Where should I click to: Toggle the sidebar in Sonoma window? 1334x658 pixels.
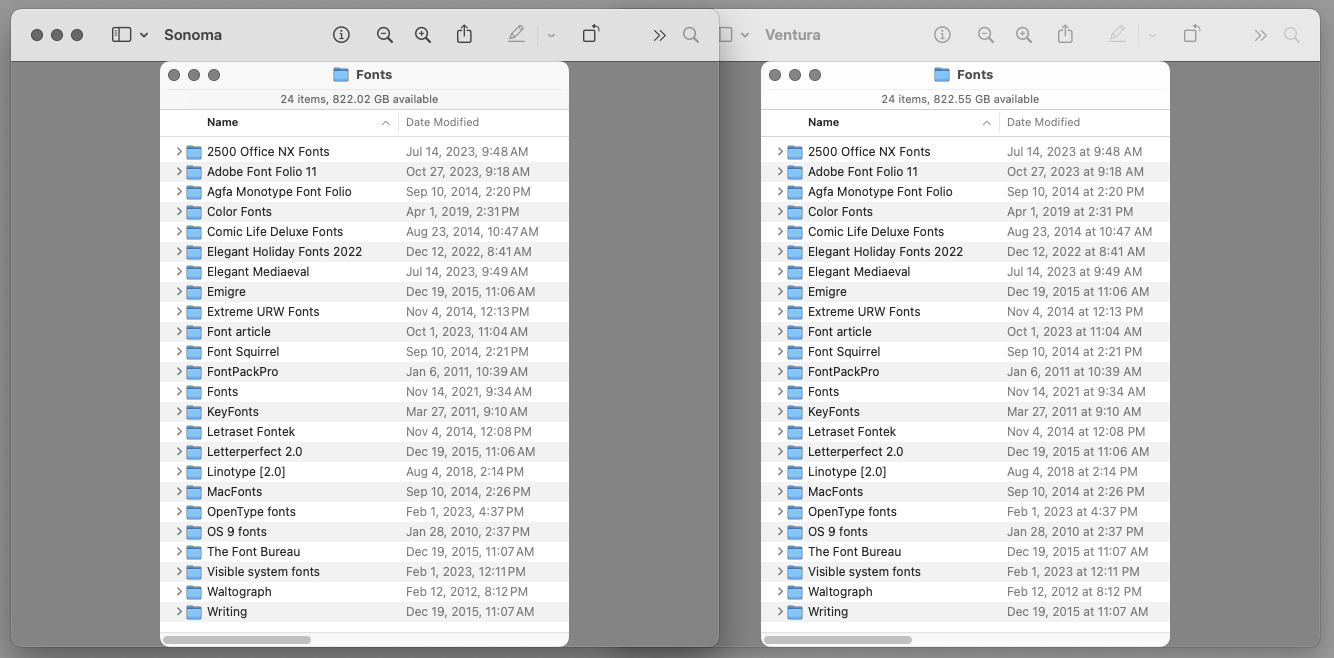(x=122, y=35)
